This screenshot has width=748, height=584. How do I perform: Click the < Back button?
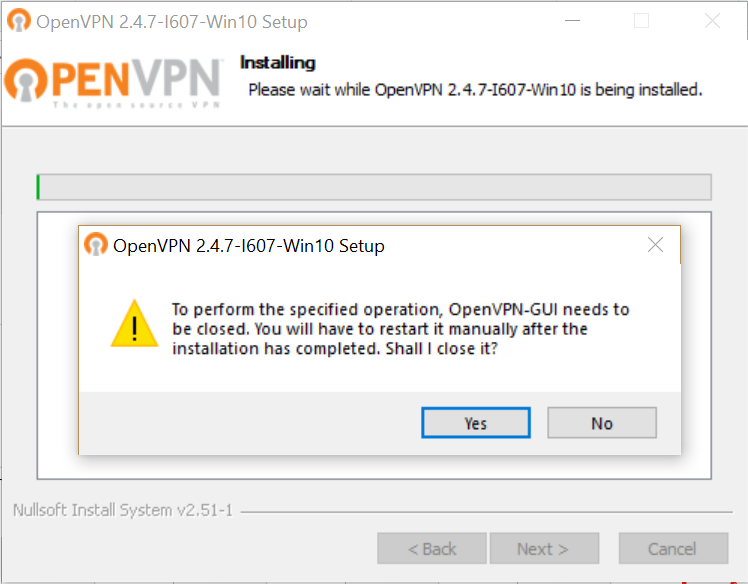(x=432, y=548)
